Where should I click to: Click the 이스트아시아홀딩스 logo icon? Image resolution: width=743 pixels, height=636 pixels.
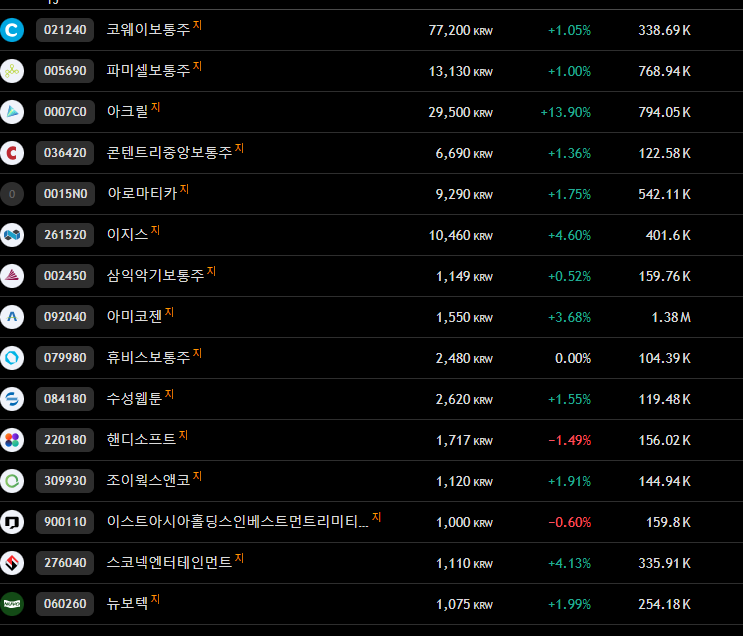click(12, 522)
